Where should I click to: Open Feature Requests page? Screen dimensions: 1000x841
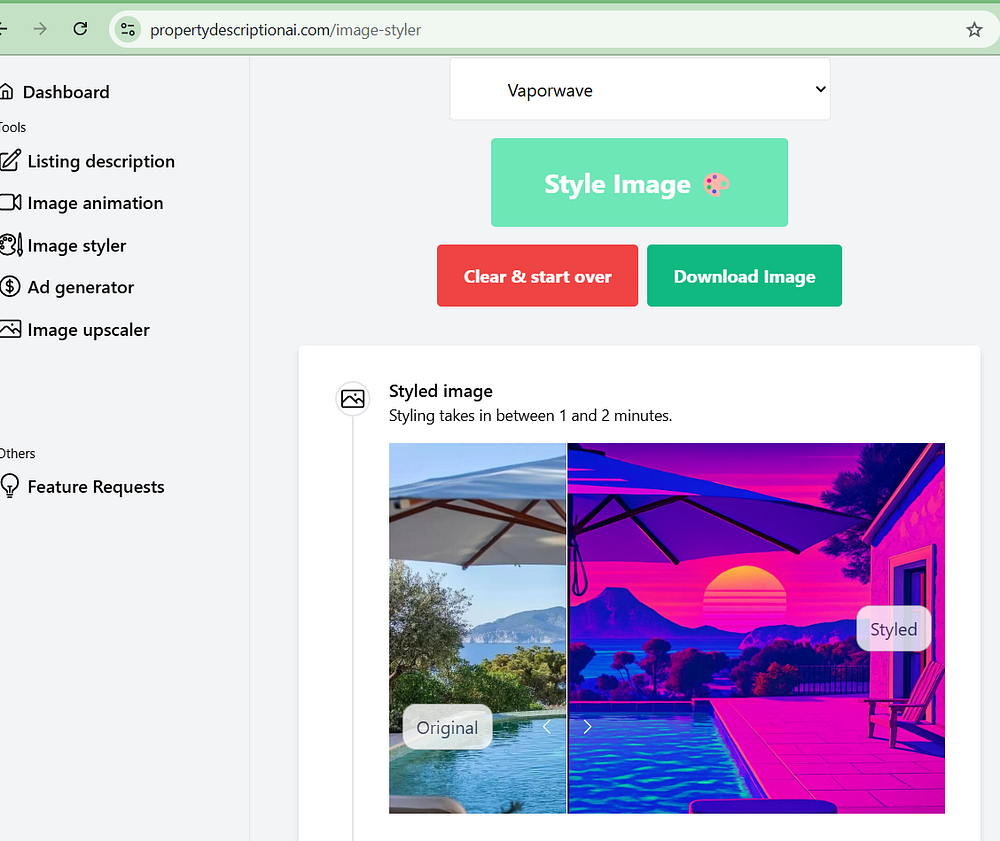tap(96, 487)
